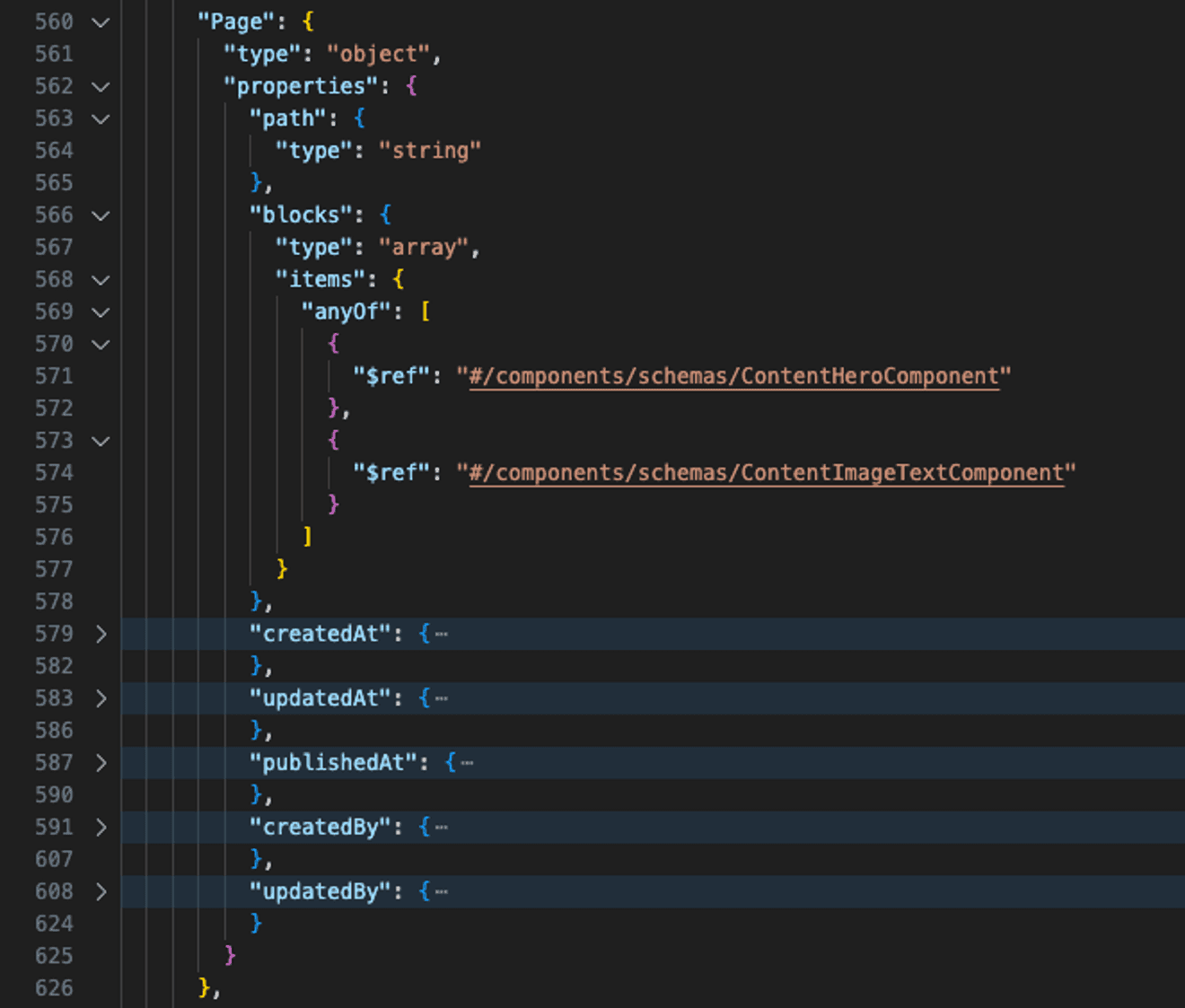Expand the folded "createdAt" block
1185x1008 pixels.
(x=101, y=634)
